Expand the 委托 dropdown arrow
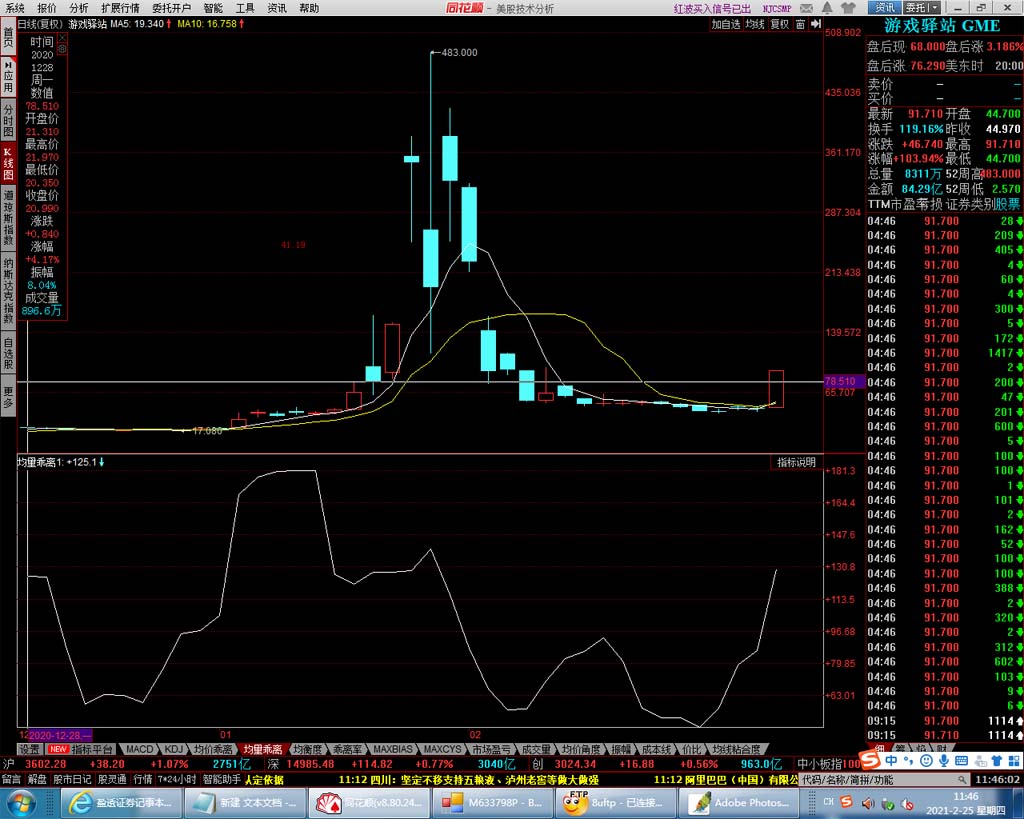1024x819 pixels. click(935, 8)
